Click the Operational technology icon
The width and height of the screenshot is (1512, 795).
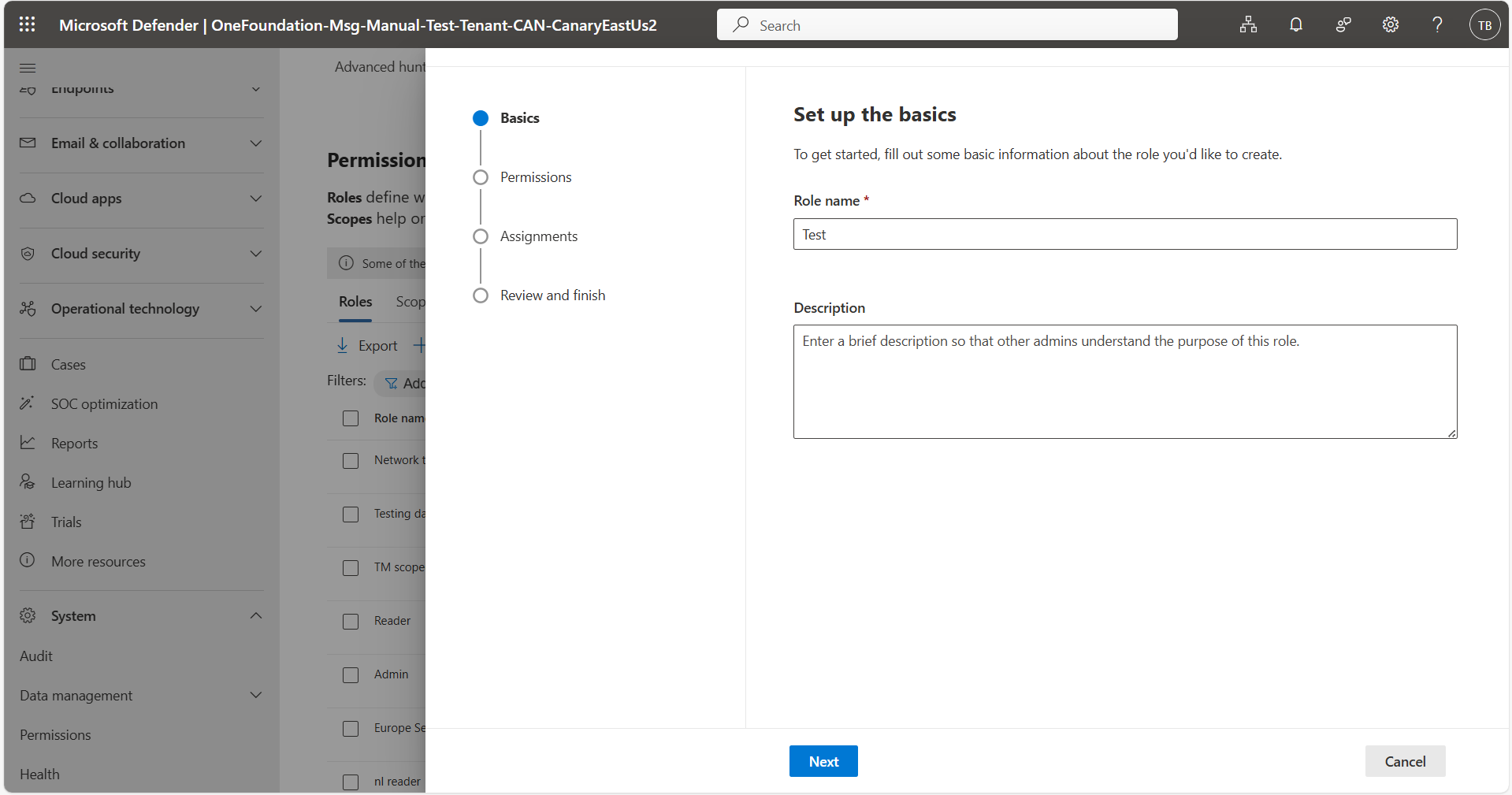pos(28,308)
